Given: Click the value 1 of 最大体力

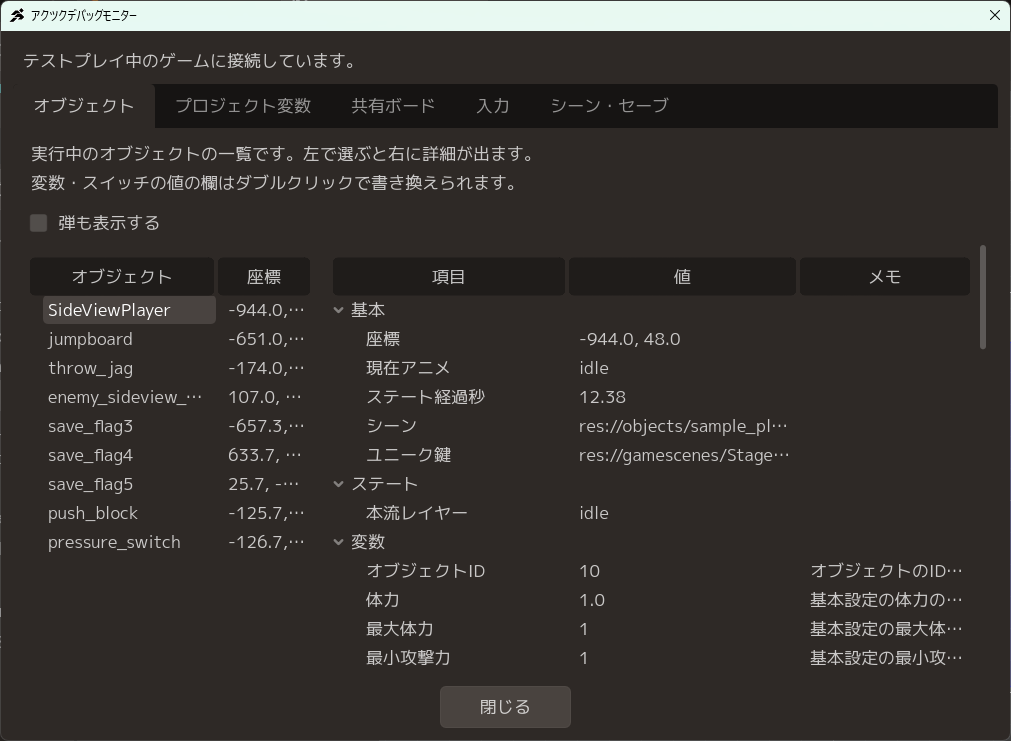Looking at the screenshot, I should pos(584,629).
